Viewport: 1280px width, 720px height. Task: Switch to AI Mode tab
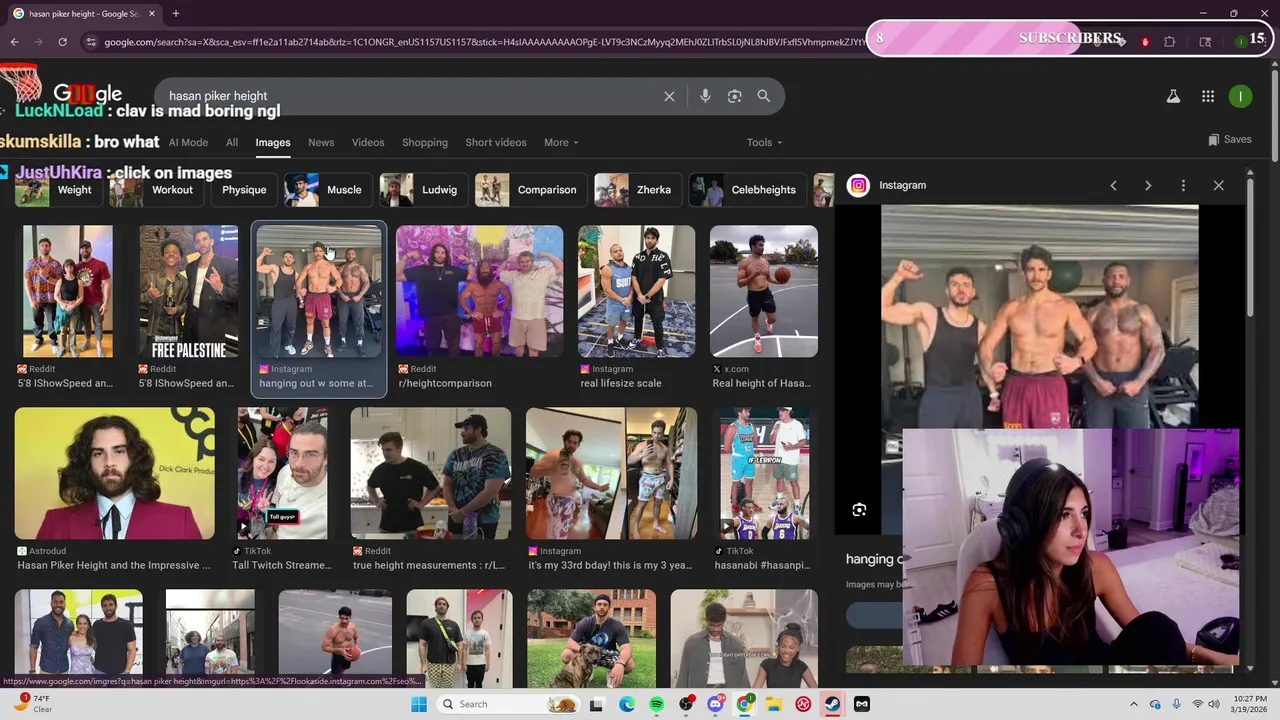pyautogui.click(x=188, y=142)
